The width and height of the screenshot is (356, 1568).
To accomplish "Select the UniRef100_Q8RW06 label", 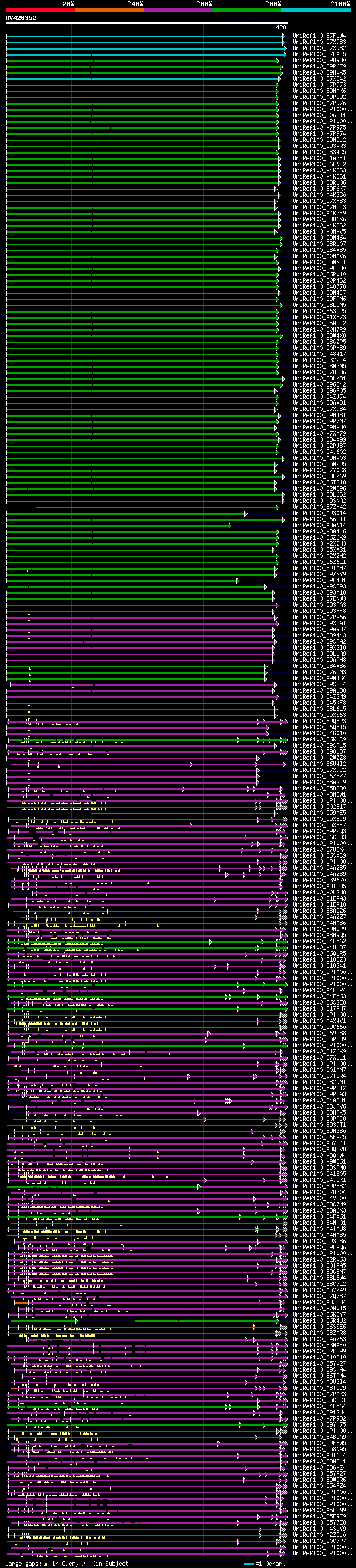I will tap(319, 182).
